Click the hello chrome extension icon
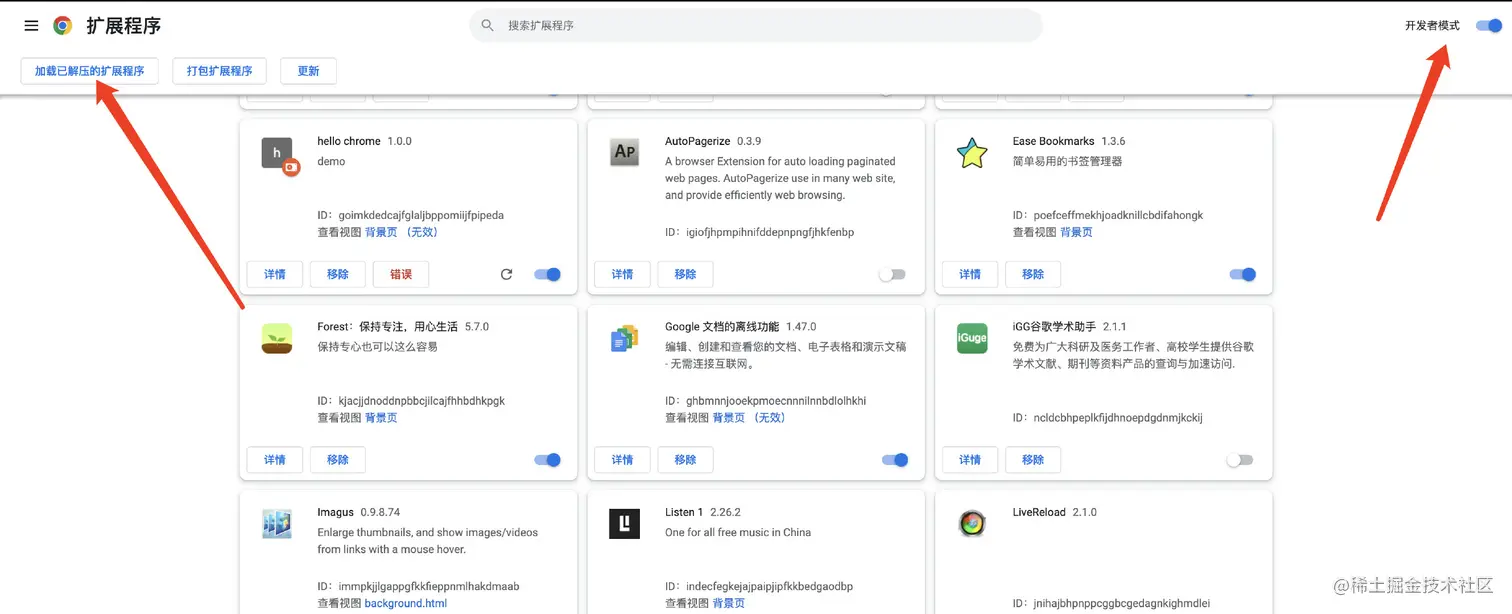1512x614 pixels. tap(279, 155)
